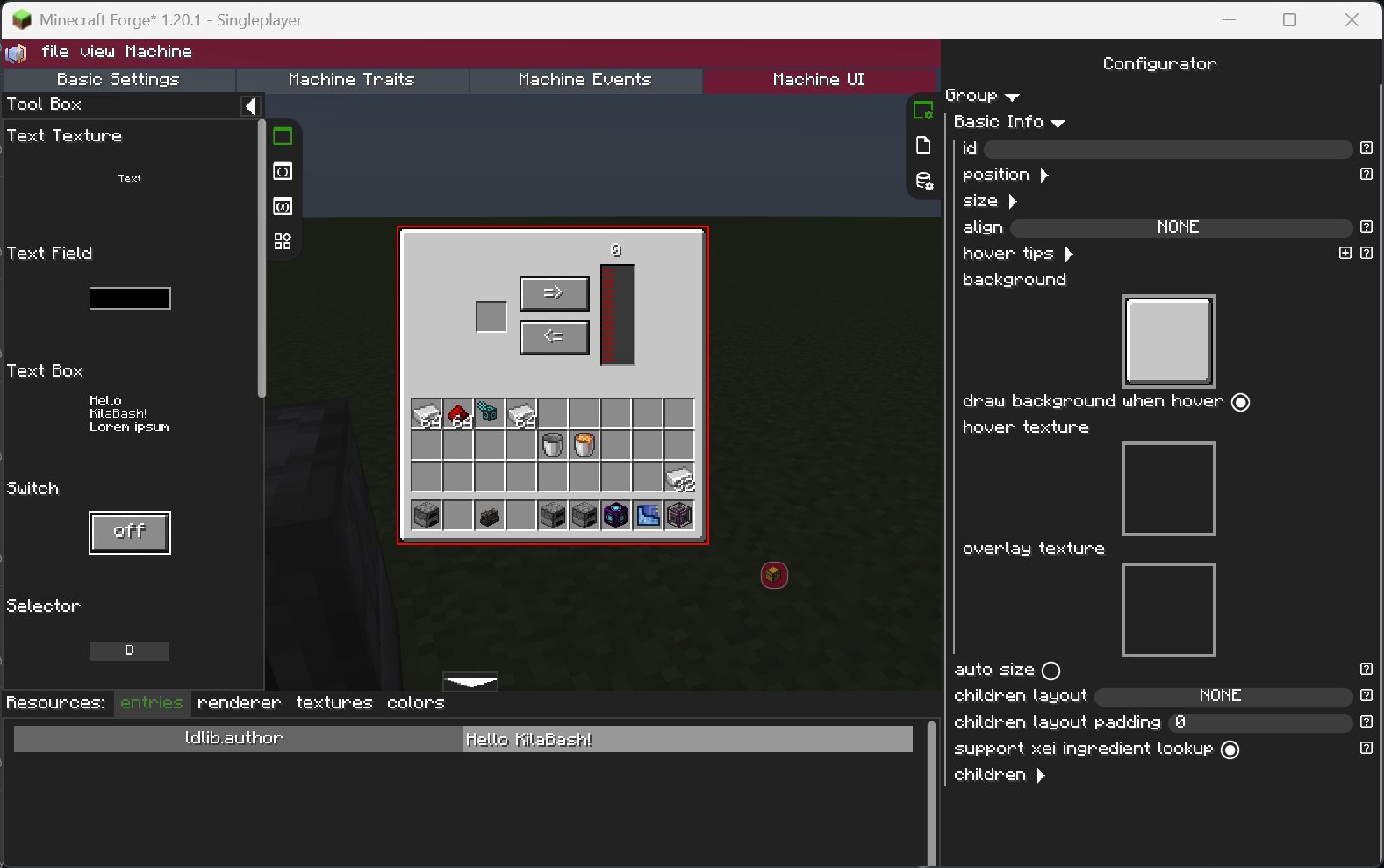The height and width of the screenshot is (868, 1384).
Task: Click the background texture swatch
Action: (x=1168, y=341)
